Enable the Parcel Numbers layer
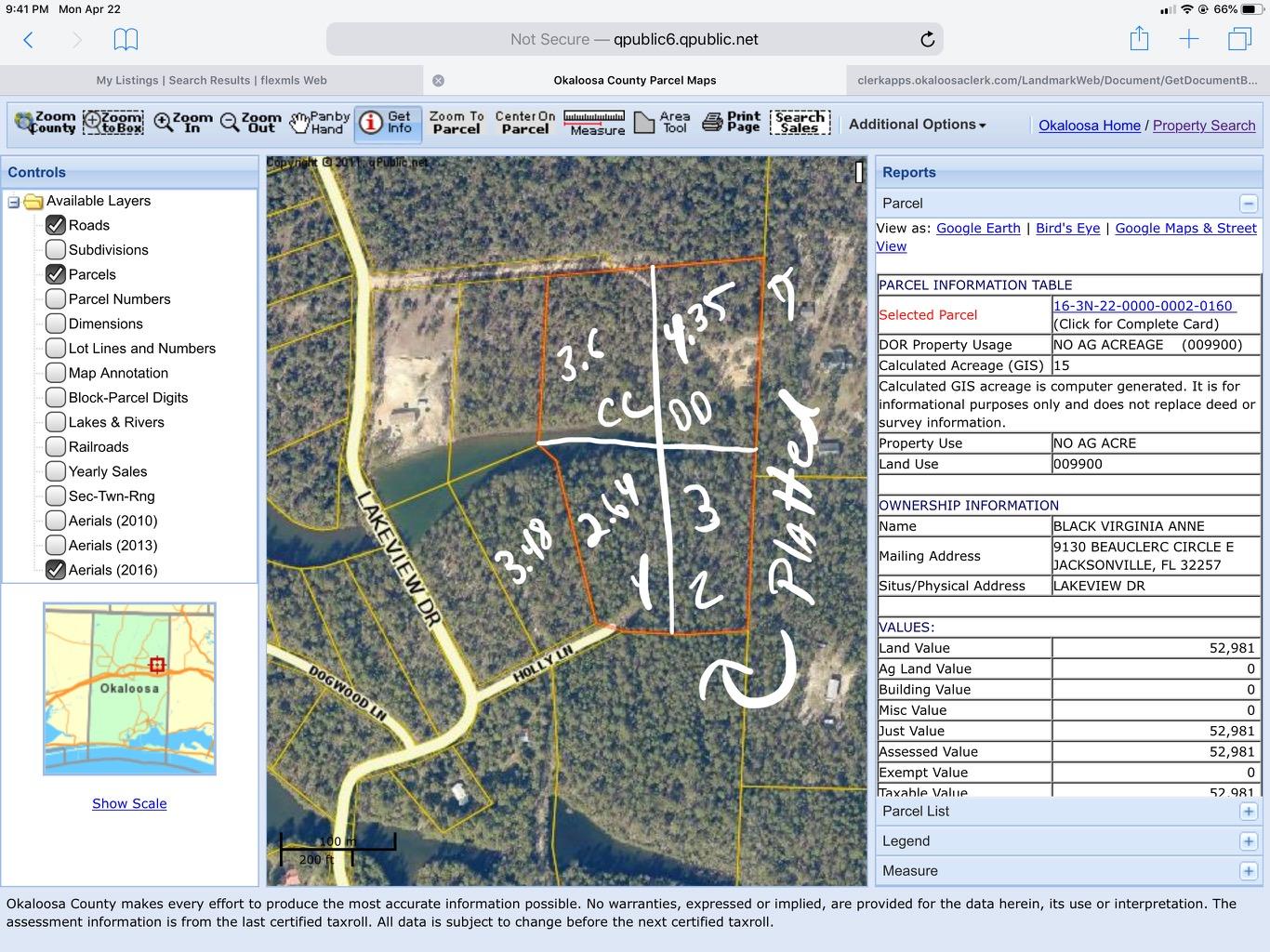 [56, 299]
